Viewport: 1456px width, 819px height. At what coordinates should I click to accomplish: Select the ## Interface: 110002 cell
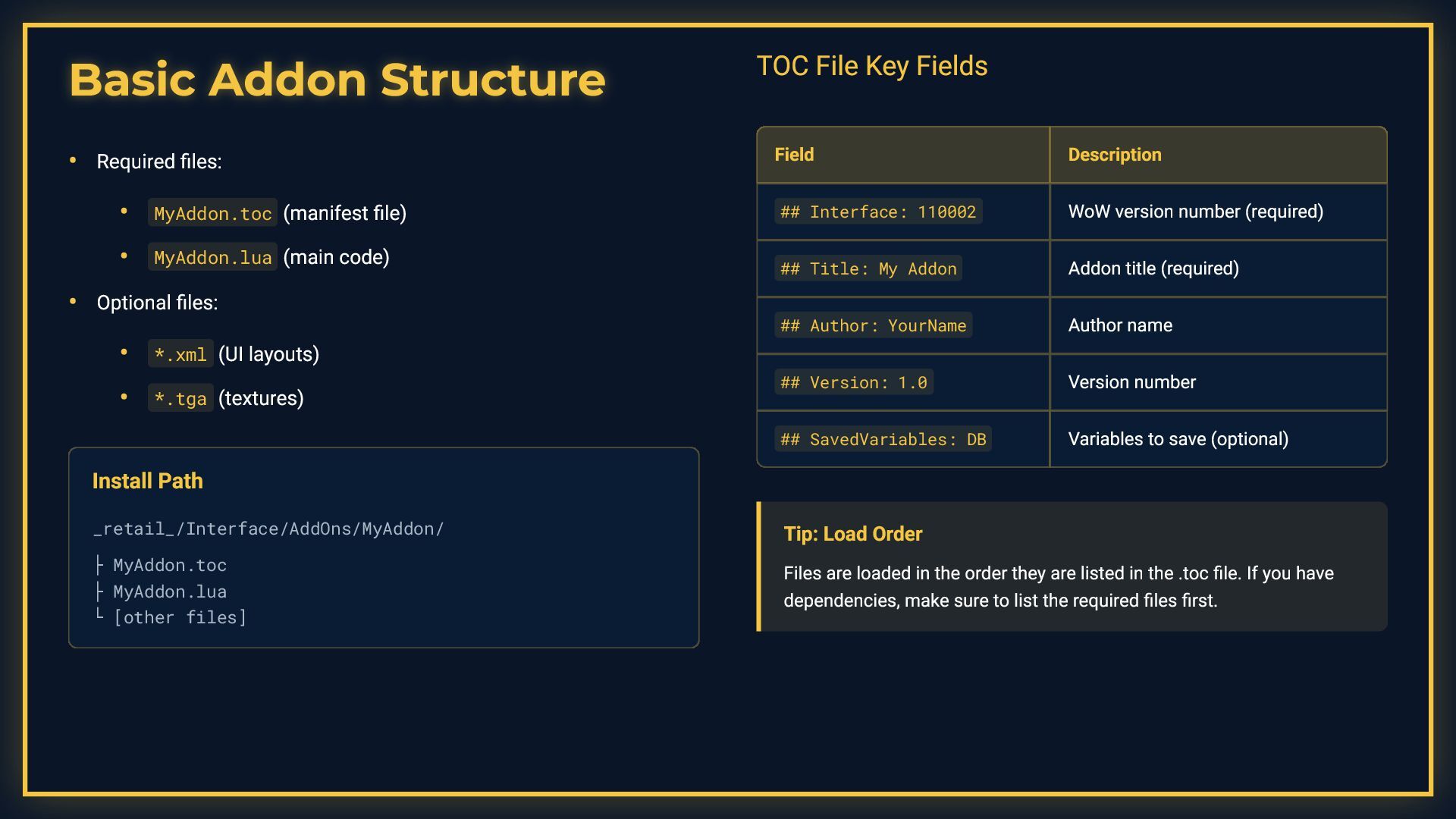903,212
